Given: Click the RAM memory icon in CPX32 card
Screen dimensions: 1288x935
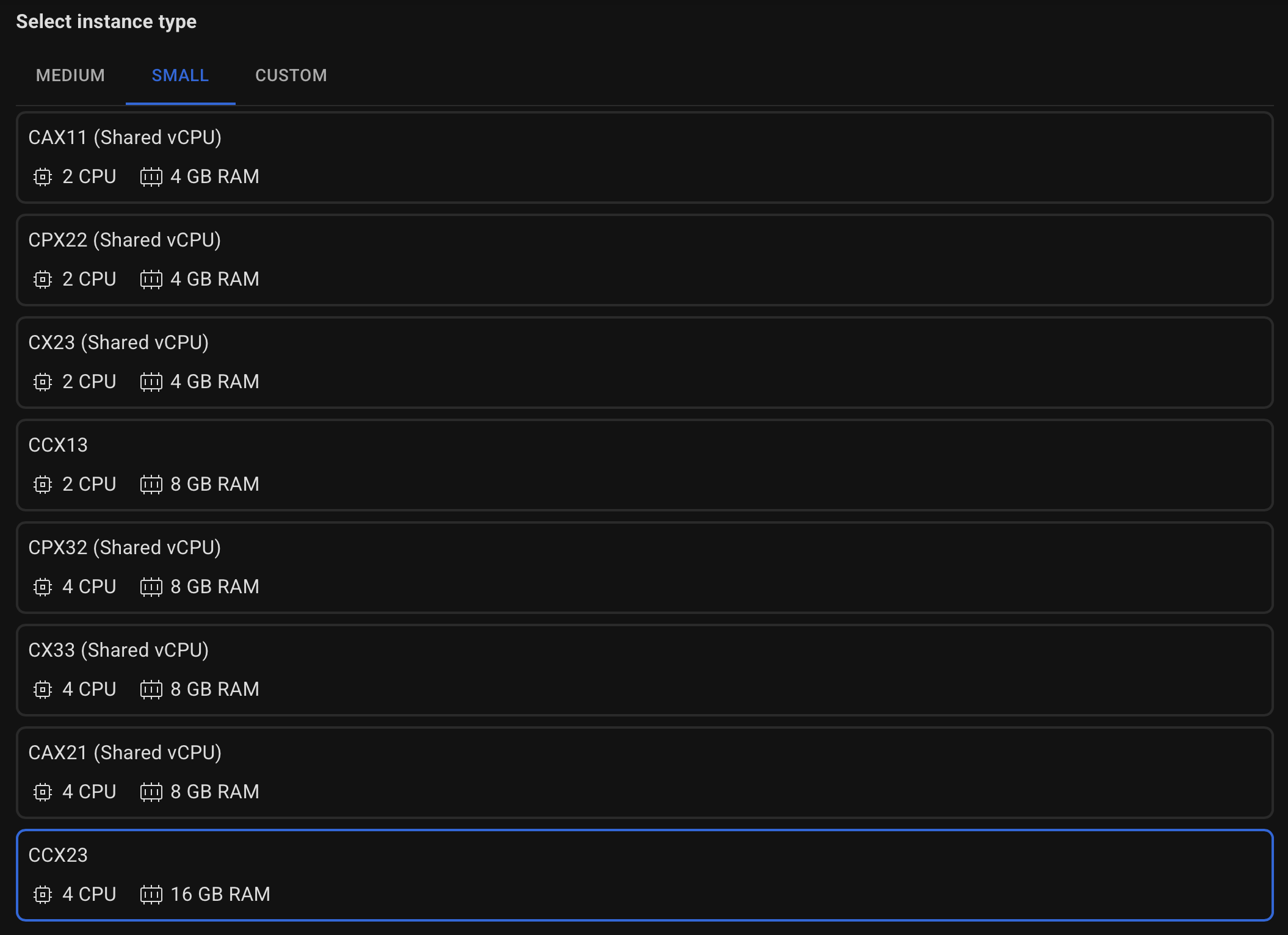Looking at the screenshot, I should (x=151, y=587).
